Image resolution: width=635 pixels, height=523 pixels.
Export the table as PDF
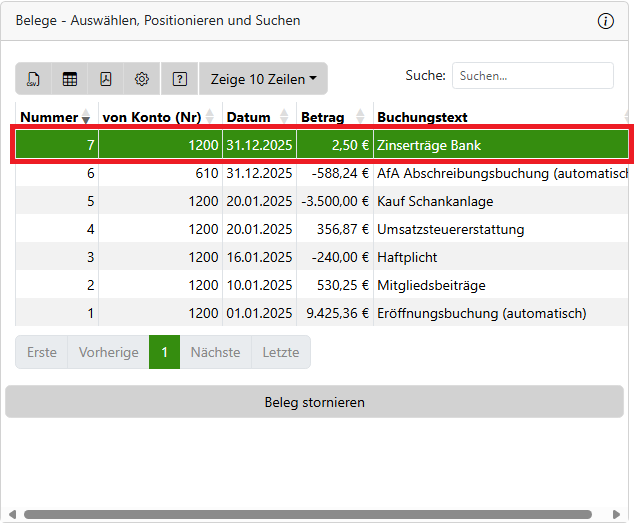106,79
